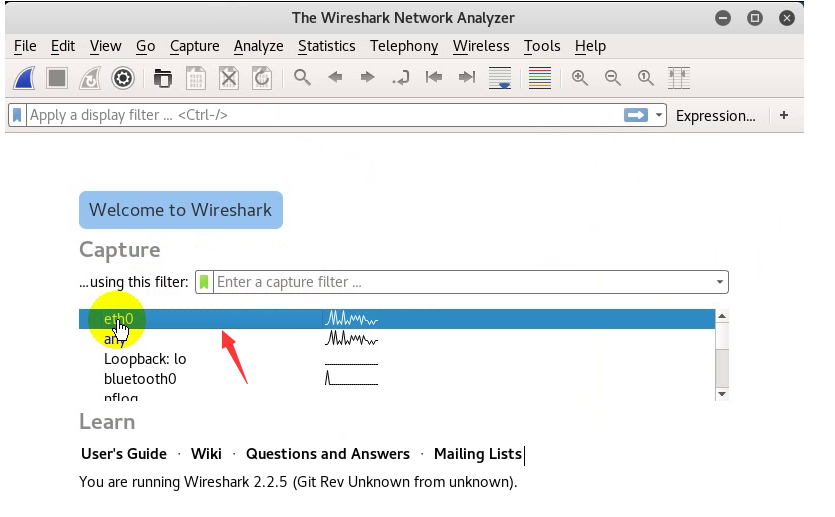Open the View menu

pyautogui.click(x=105, y=46)
